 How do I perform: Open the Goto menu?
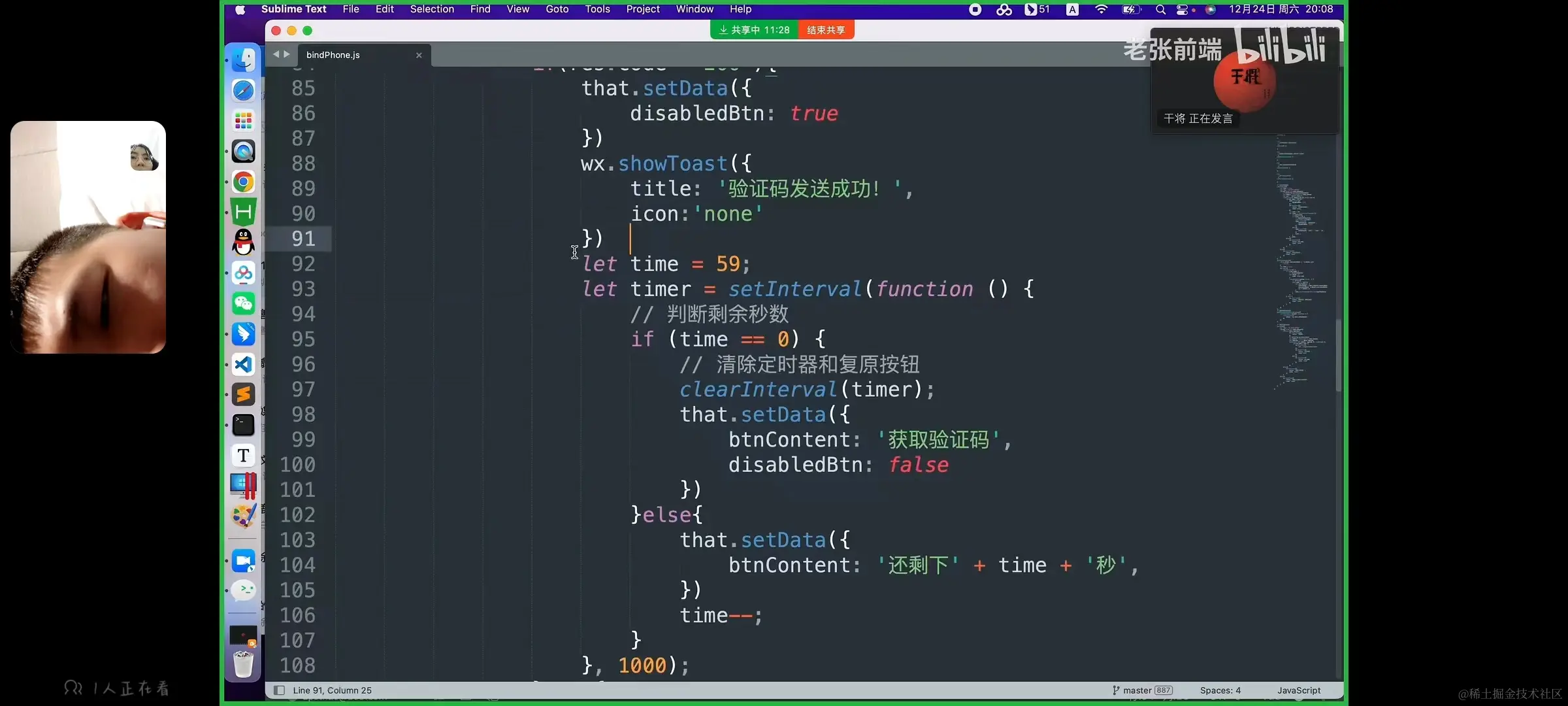click(557, 9)
